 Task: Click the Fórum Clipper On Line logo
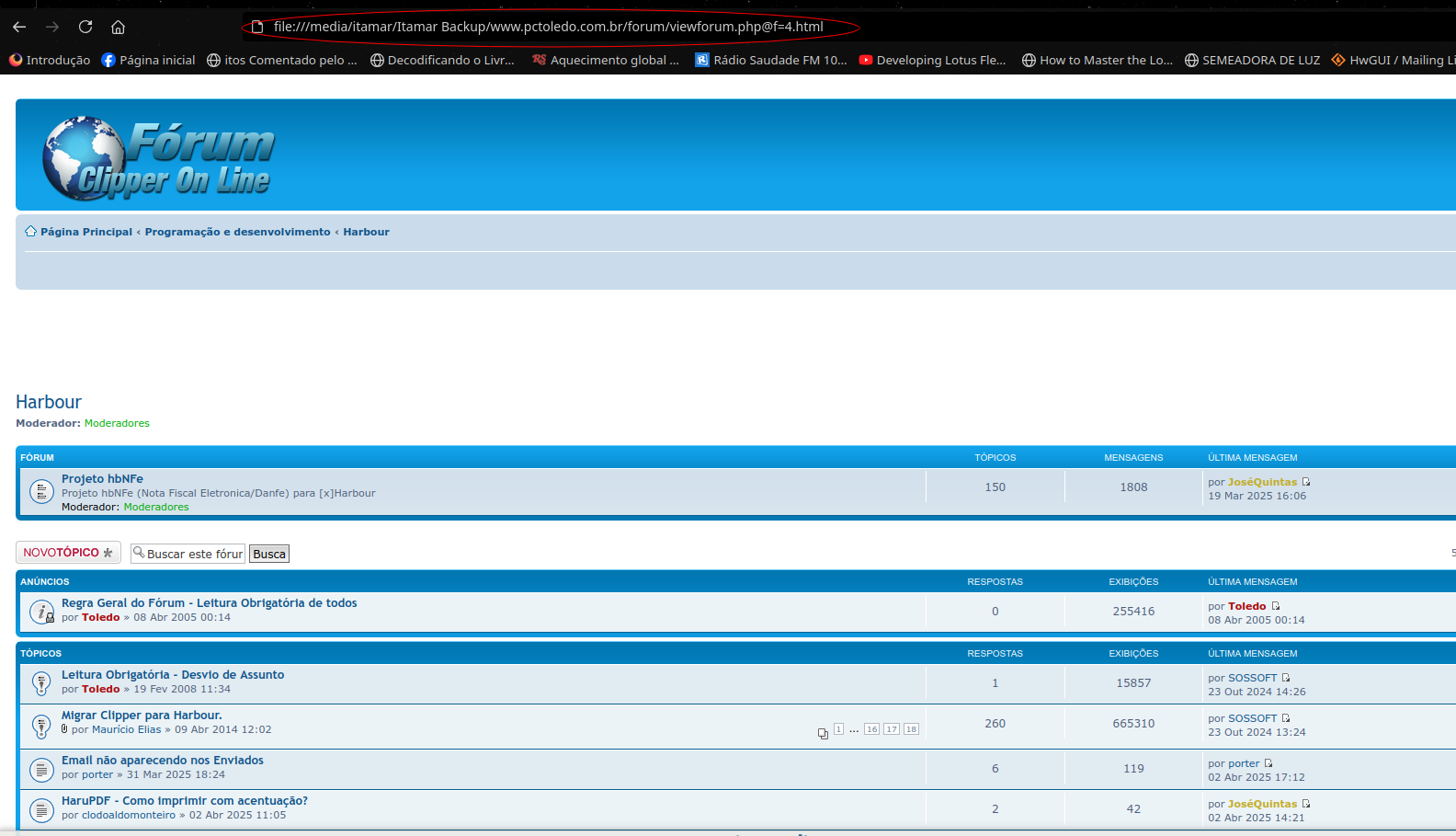pos(159,158)
